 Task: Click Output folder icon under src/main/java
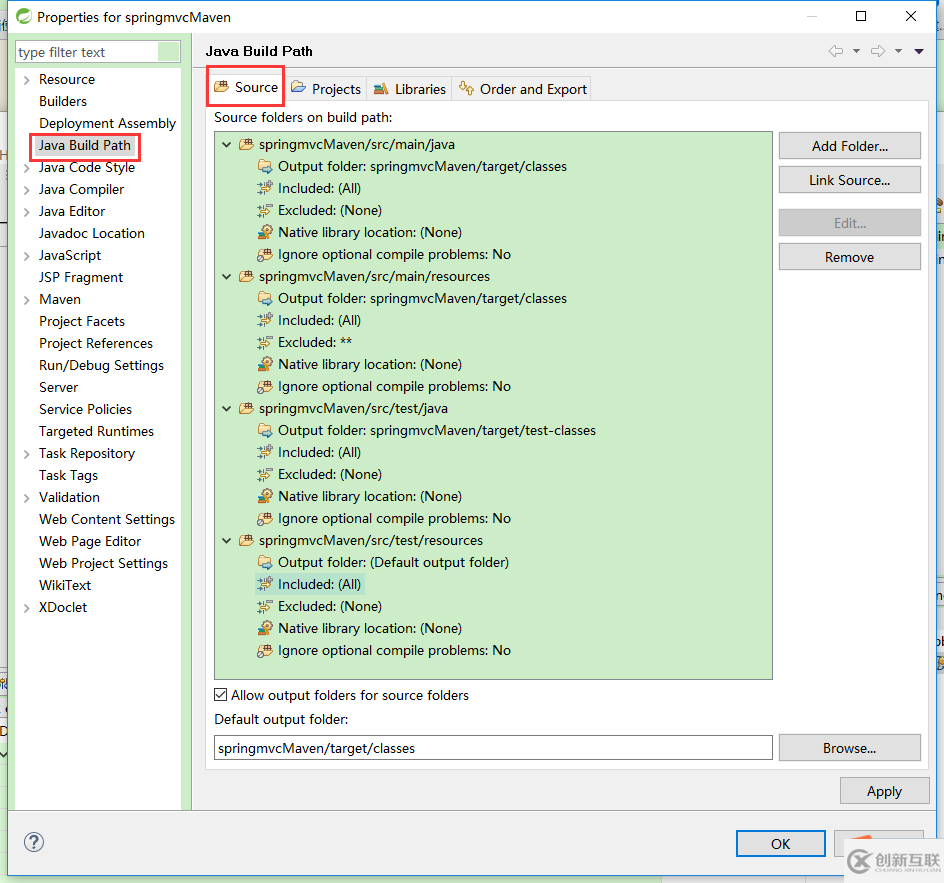265,166
